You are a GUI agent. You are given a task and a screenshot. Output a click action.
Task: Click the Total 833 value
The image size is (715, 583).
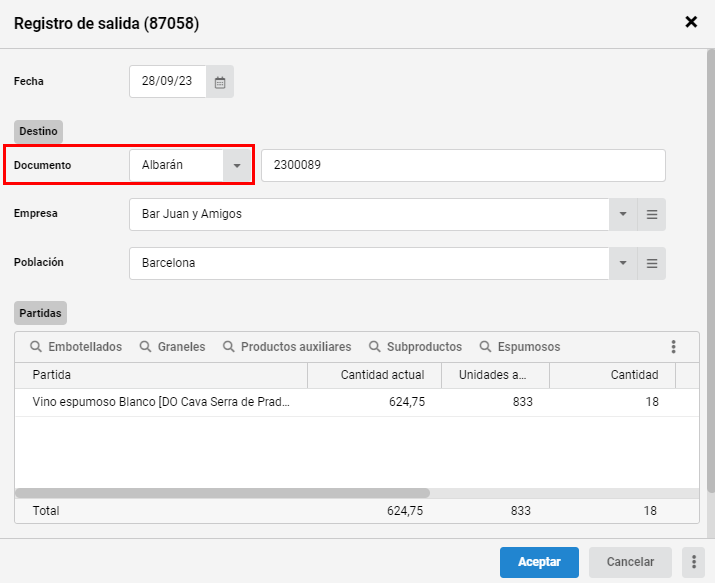coord(521,511)
